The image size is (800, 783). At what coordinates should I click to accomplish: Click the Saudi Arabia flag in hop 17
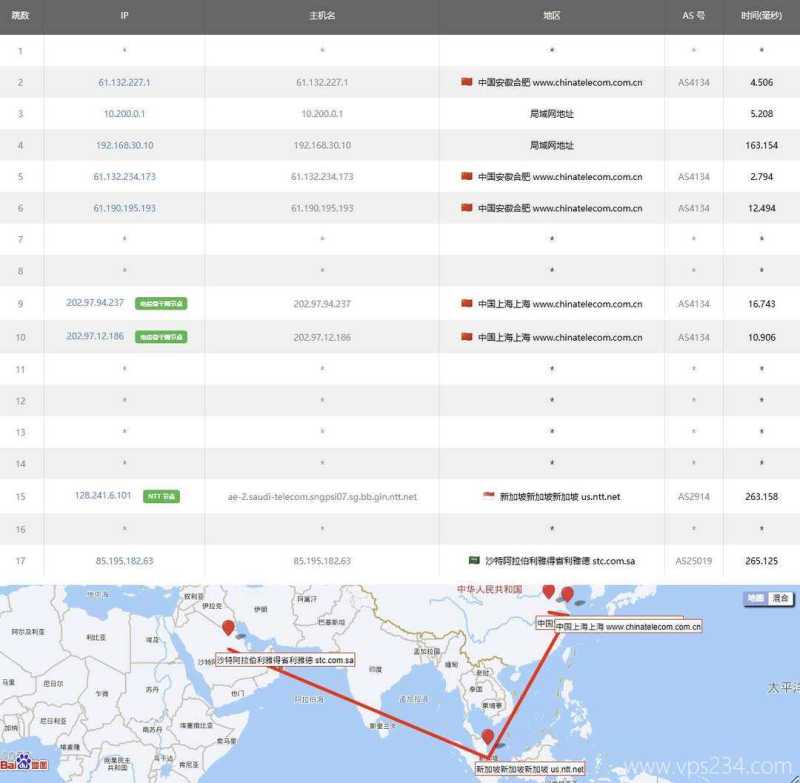pyautogui.click(x=475, y=560)
